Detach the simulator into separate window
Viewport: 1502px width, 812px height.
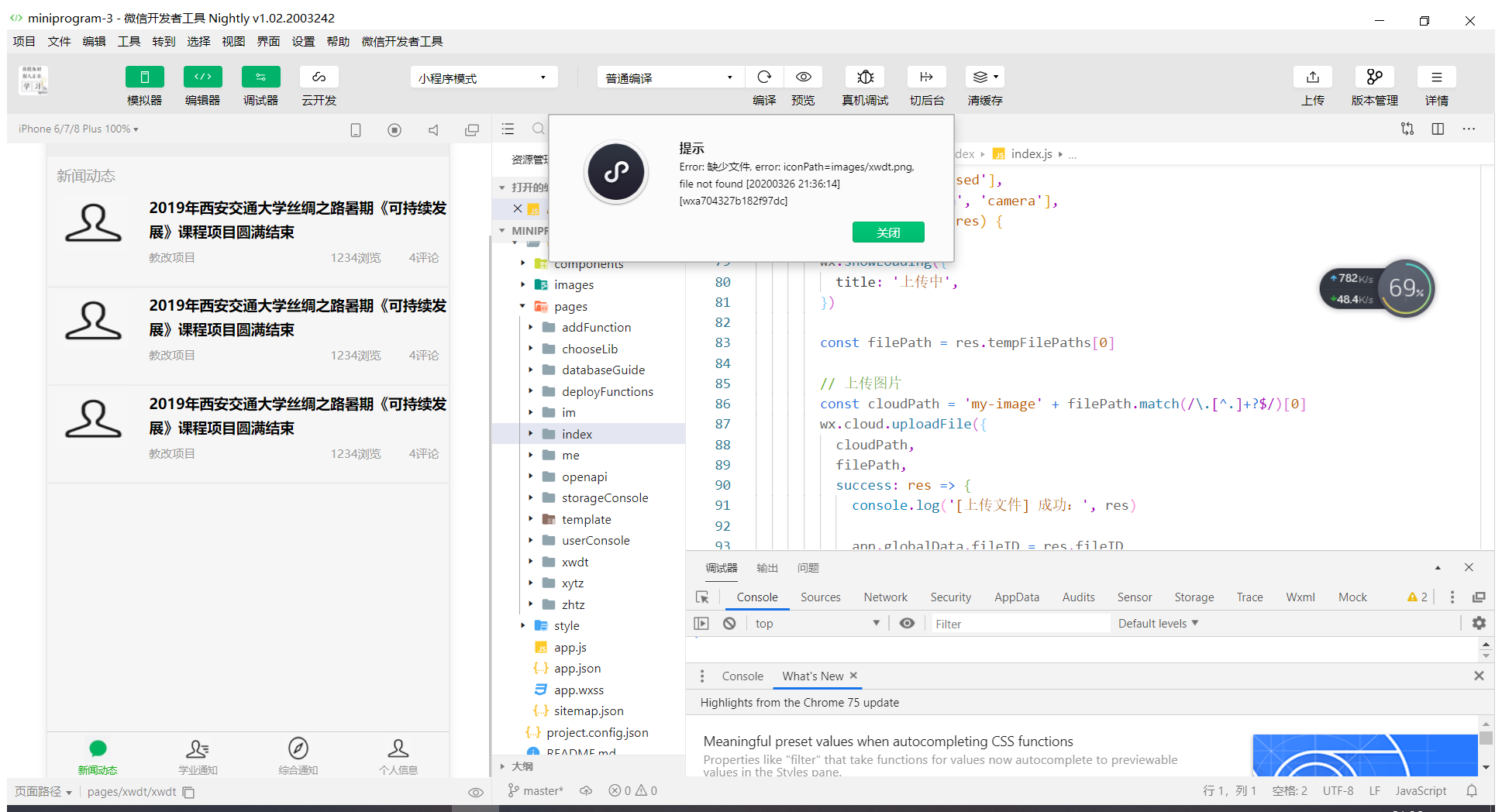tap(472, 130)
